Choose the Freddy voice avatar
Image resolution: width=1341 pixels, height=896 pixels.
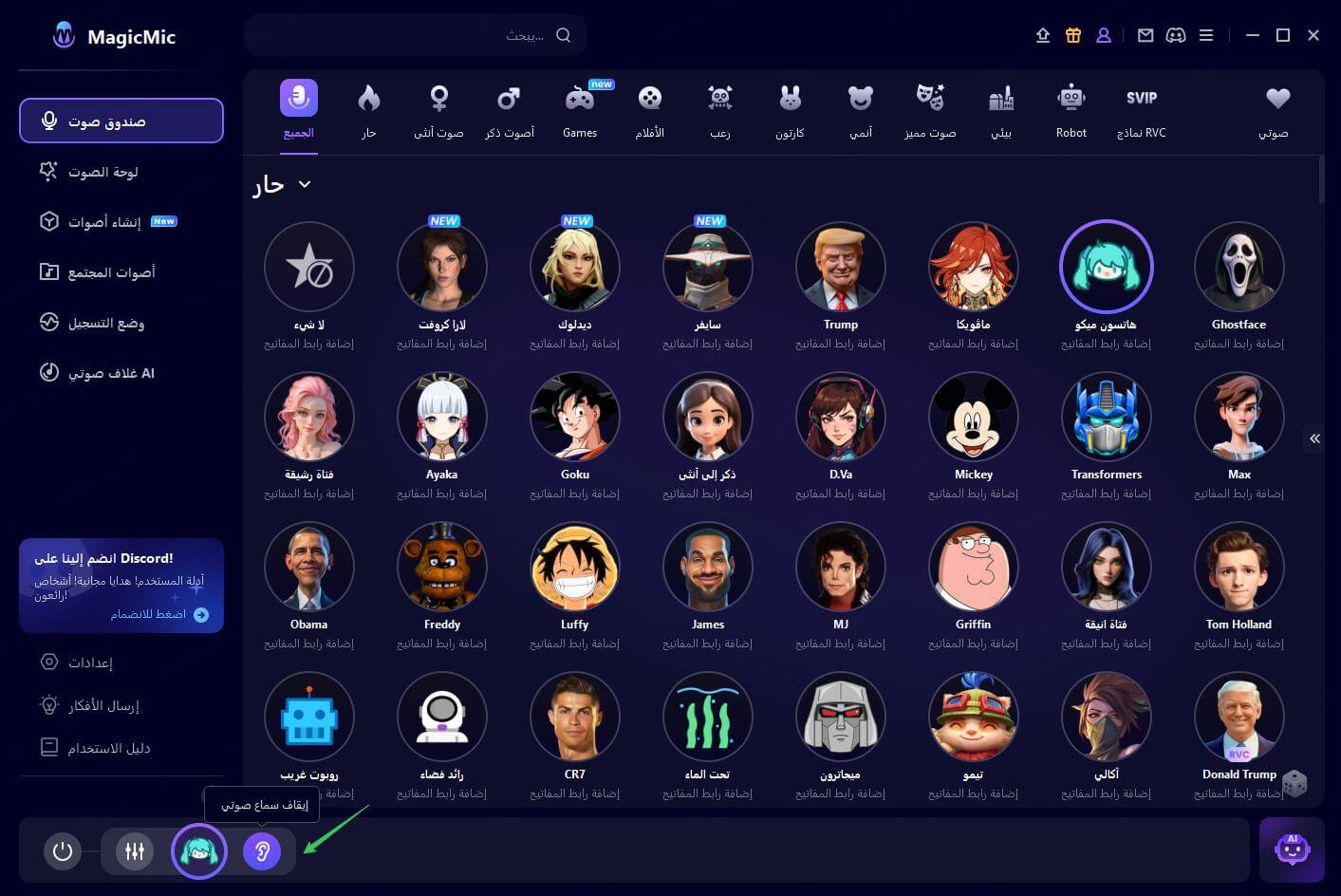point(442,568)
